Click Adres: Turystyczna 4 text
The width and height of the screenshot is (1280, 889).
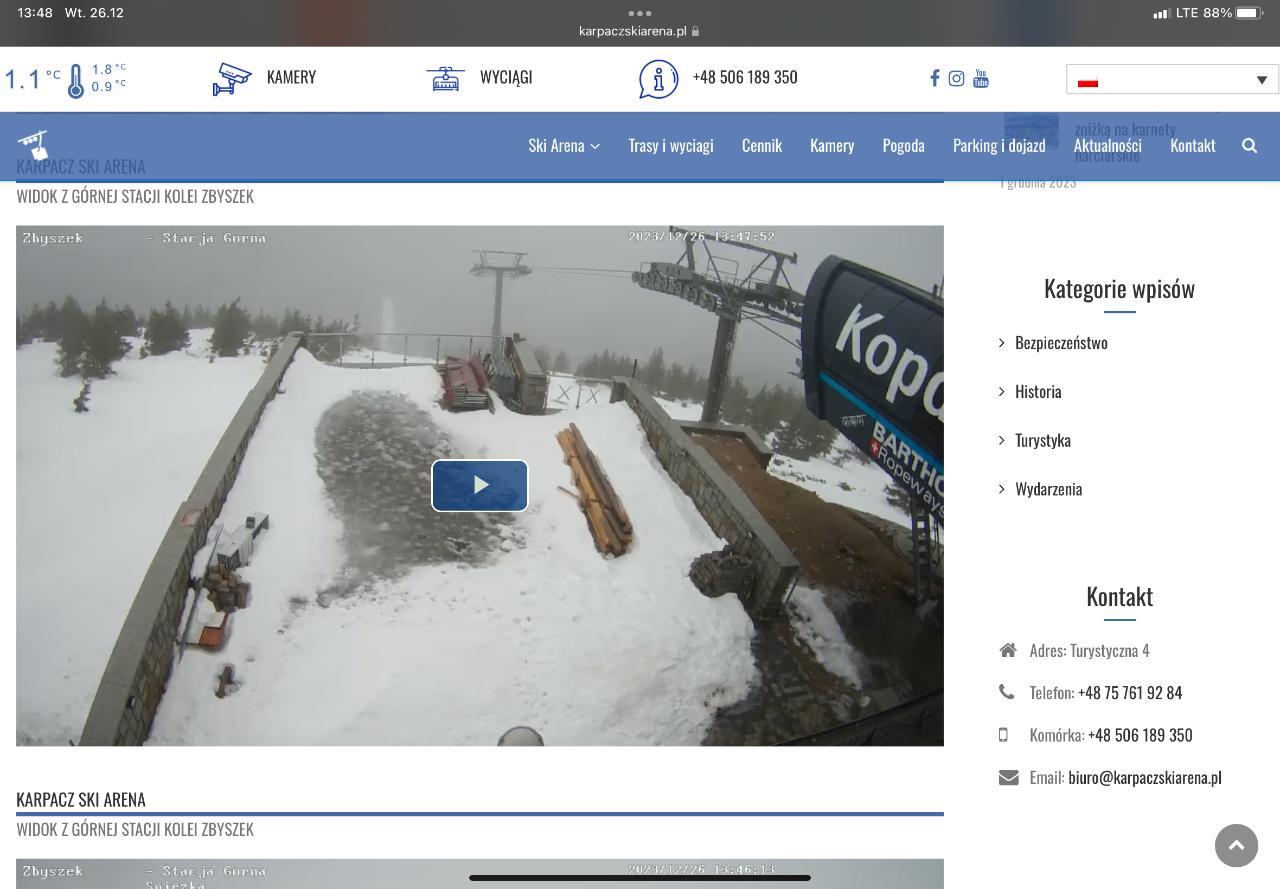[x=1090, y=651]
